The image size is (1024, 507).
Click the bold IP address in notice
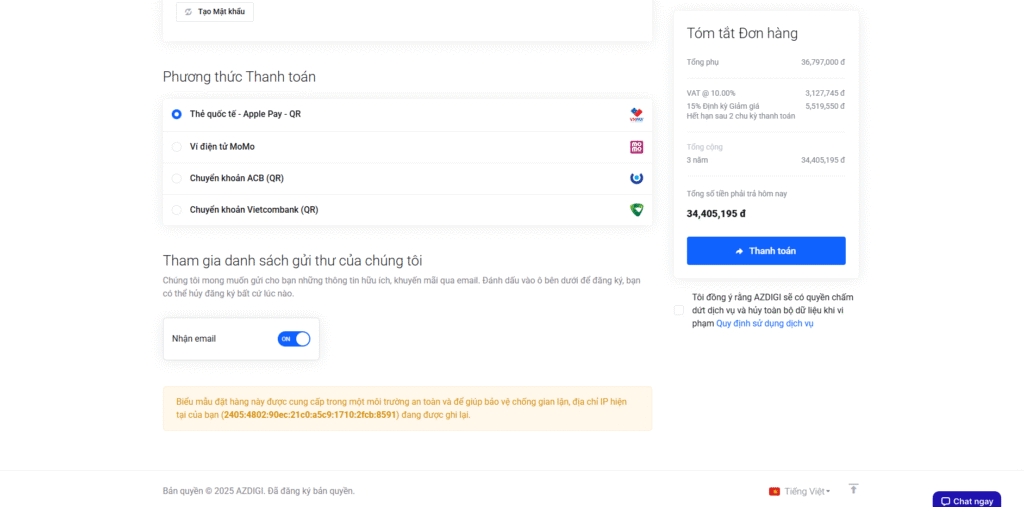tap(310, 414)
